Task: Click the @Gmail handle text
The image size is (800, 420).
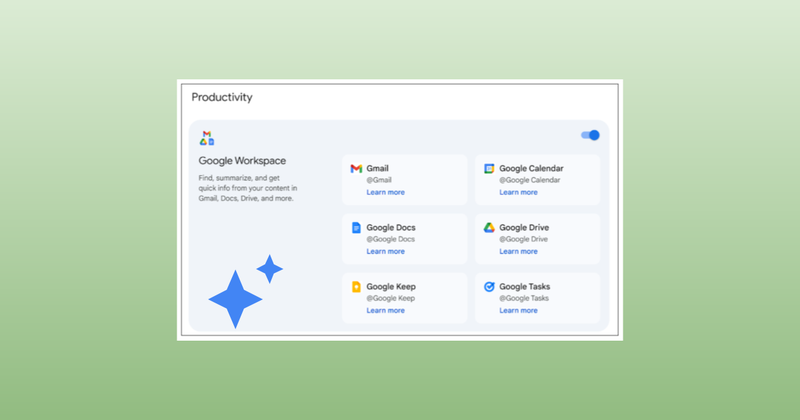Action: point(379,180)
